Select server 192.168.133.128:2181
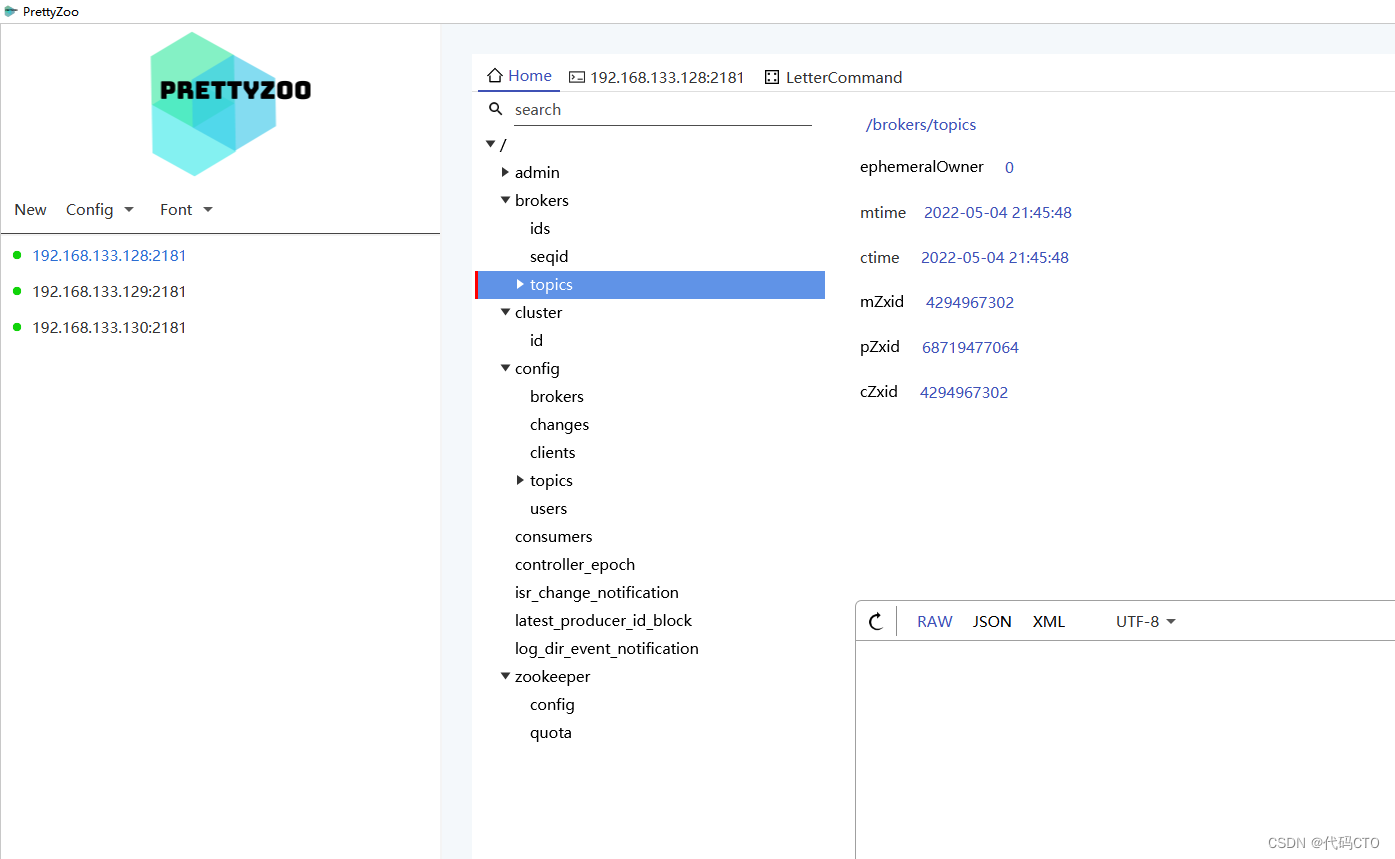 point(109,255)
